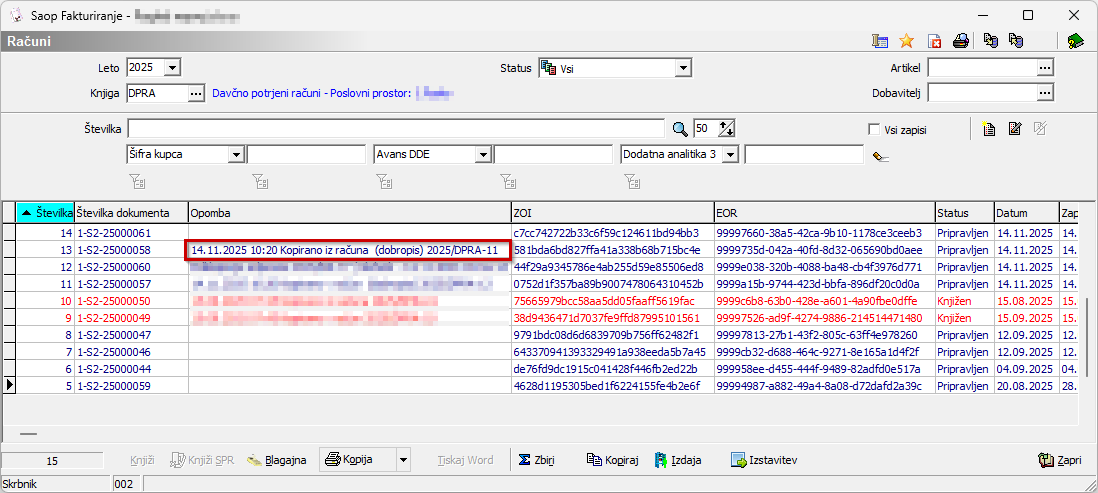Viewport: 1098px width, 493px height.
Task: Click the data import icon with upward arrow
Action: click(1016, 41)
